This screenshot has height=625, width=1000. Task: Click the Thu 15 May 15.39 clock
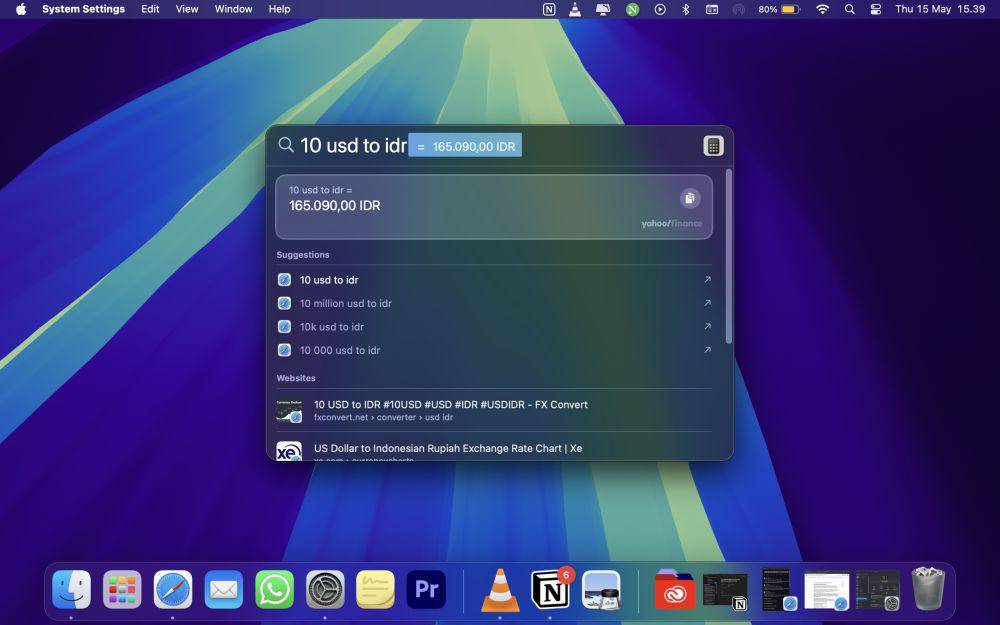coord(940,9)
